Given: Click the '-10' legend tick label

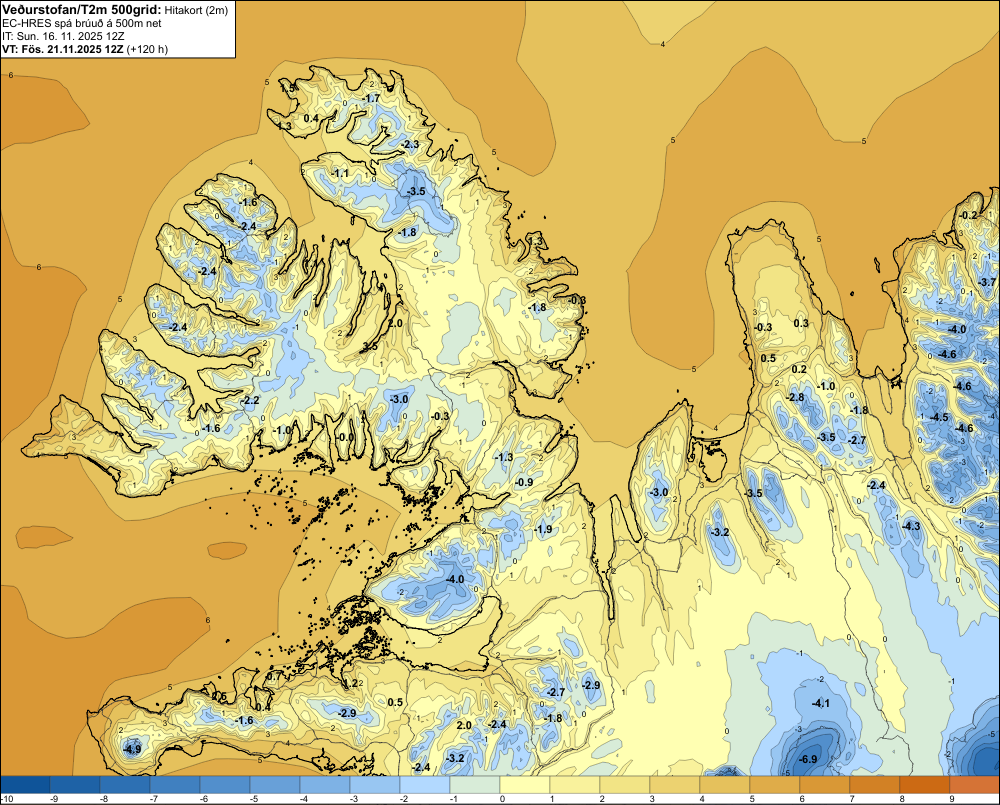Looking at the screenshot, I should point(7,799).
